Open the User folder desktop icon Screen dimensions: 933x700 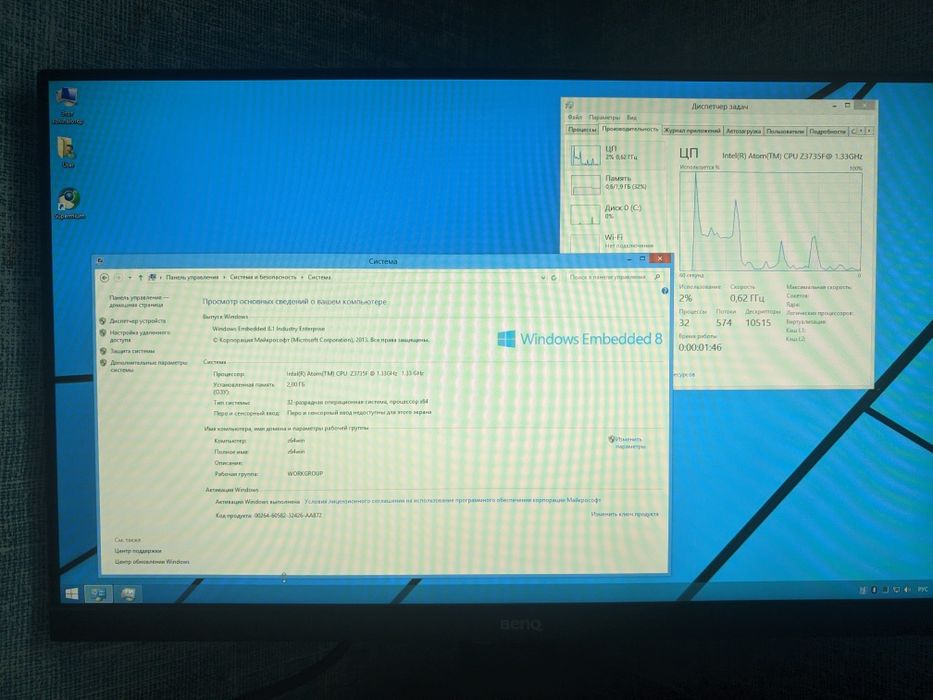click(x=67, y=152)
